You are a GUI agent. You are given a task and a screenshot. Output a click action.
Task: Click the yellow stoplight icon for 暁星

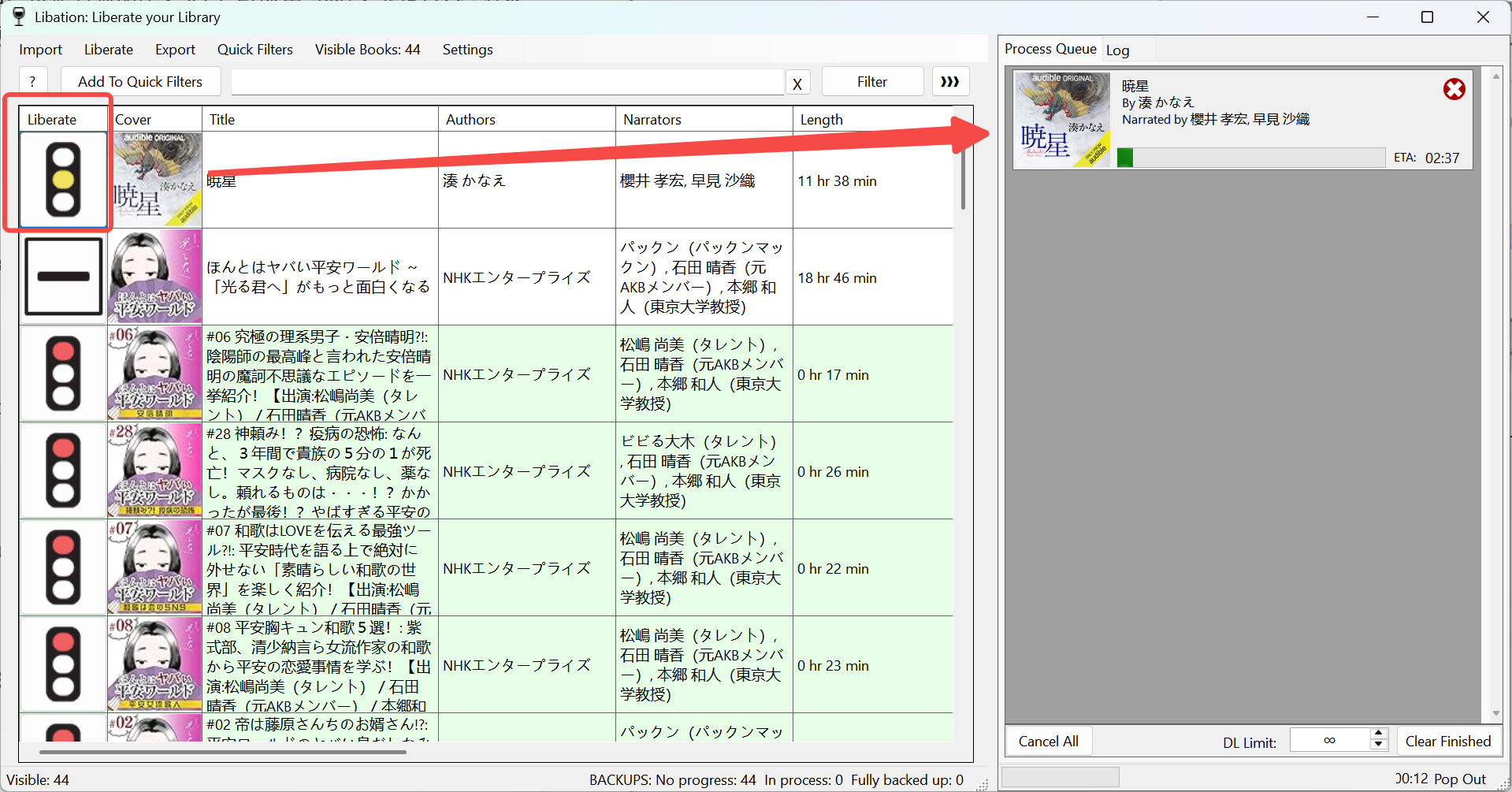pyautogui.click(x=63, y=180)
